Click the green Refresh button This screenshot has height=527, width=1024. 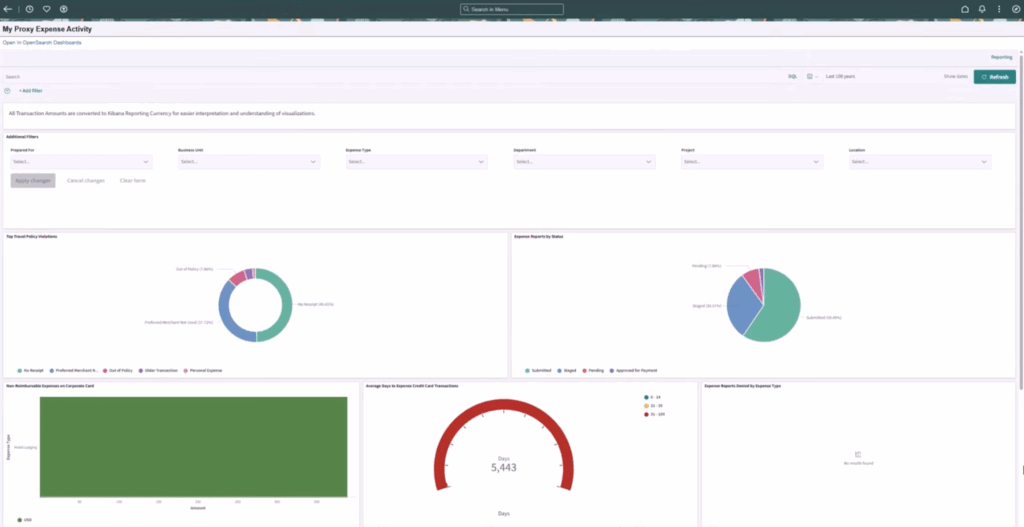(995, 77)
